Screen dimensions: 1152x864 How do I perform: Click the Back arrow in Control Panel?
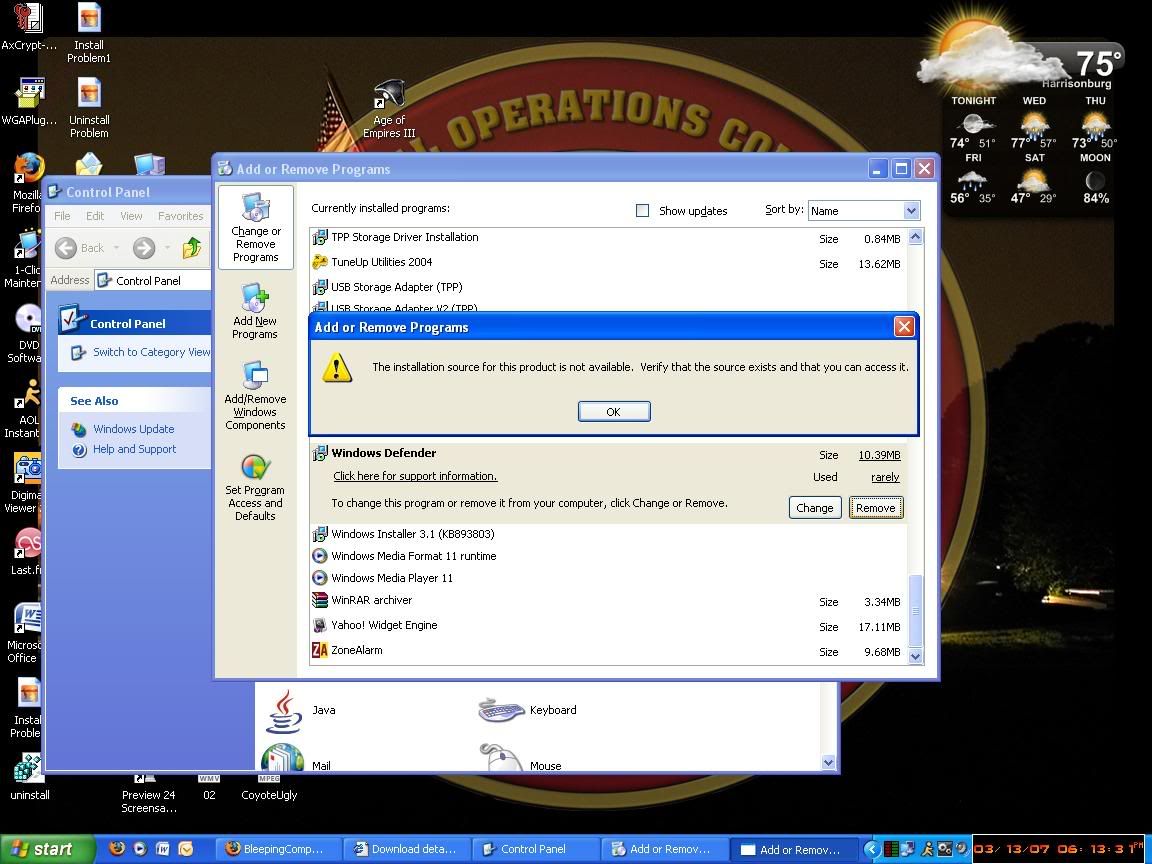[x=66, y=248]
